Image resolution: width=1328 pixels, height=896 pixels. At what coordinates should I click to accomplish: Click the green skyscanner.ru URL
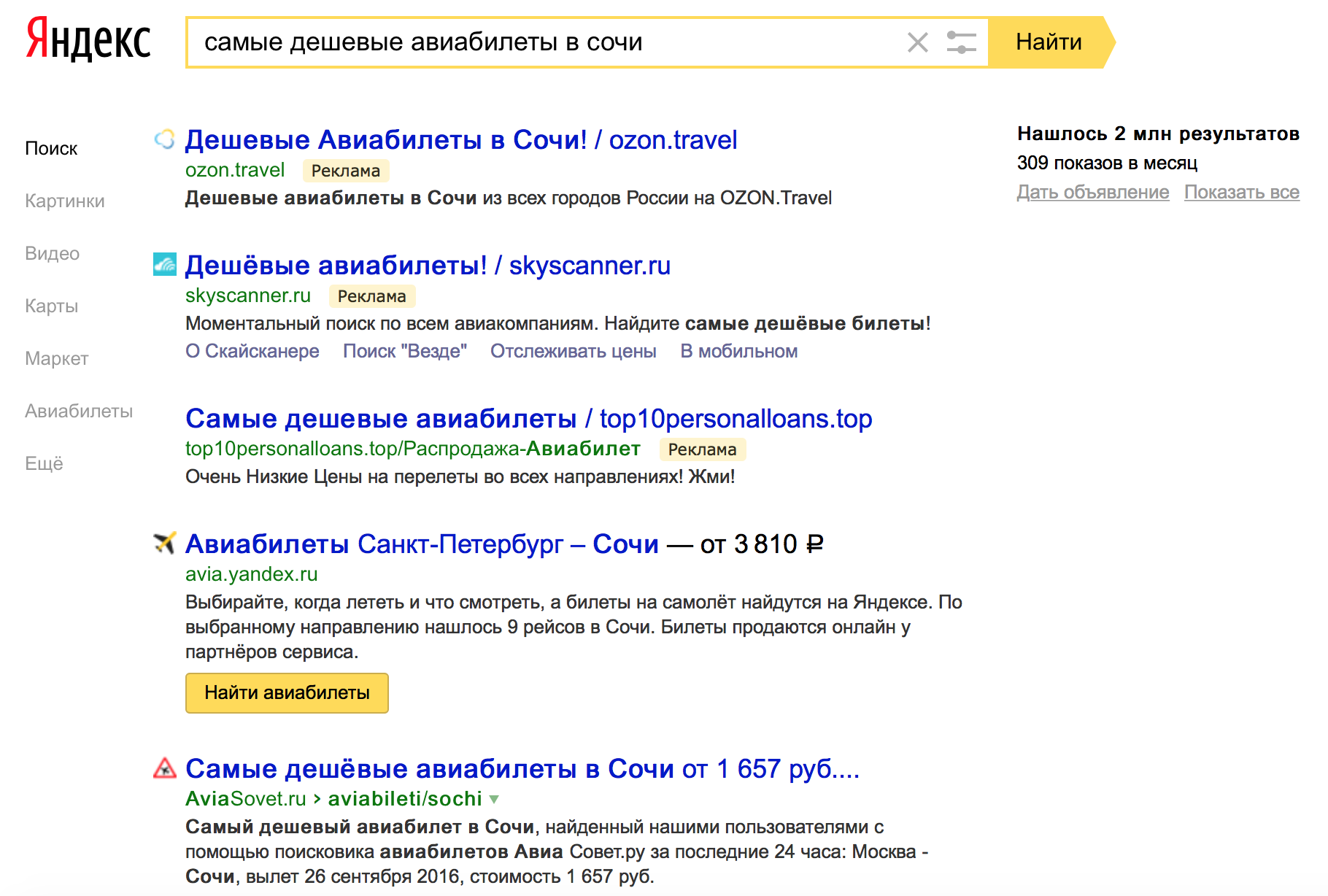pyautogui.click(x=248, y=296)
